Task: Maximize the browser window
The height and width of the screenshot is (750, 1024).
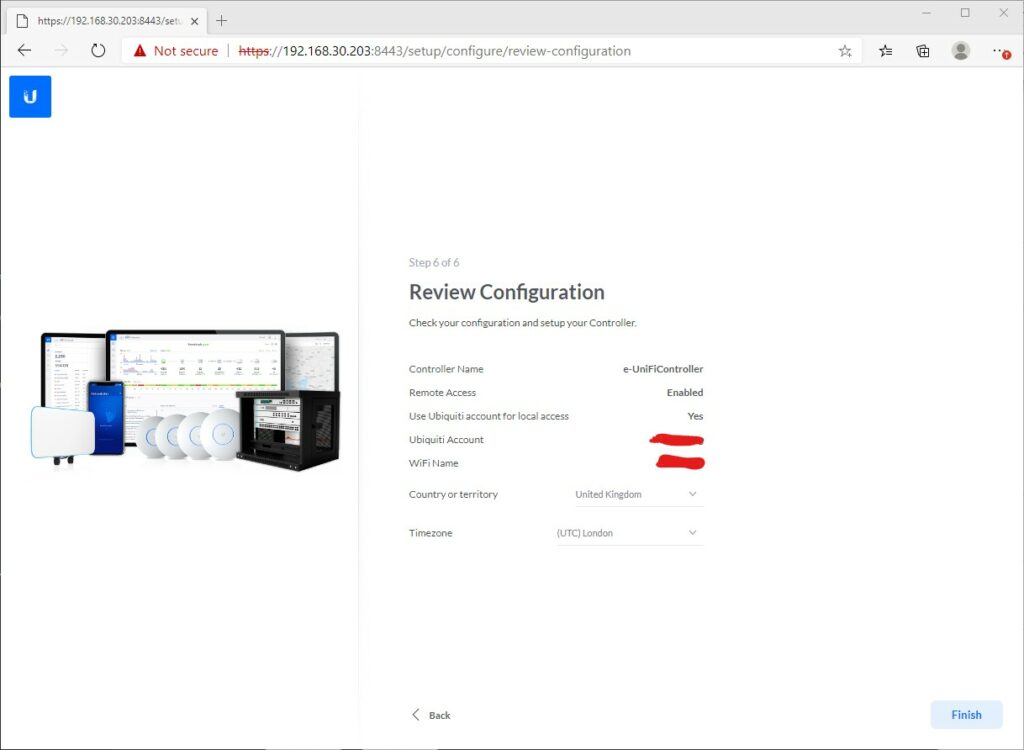Action: 965,13
